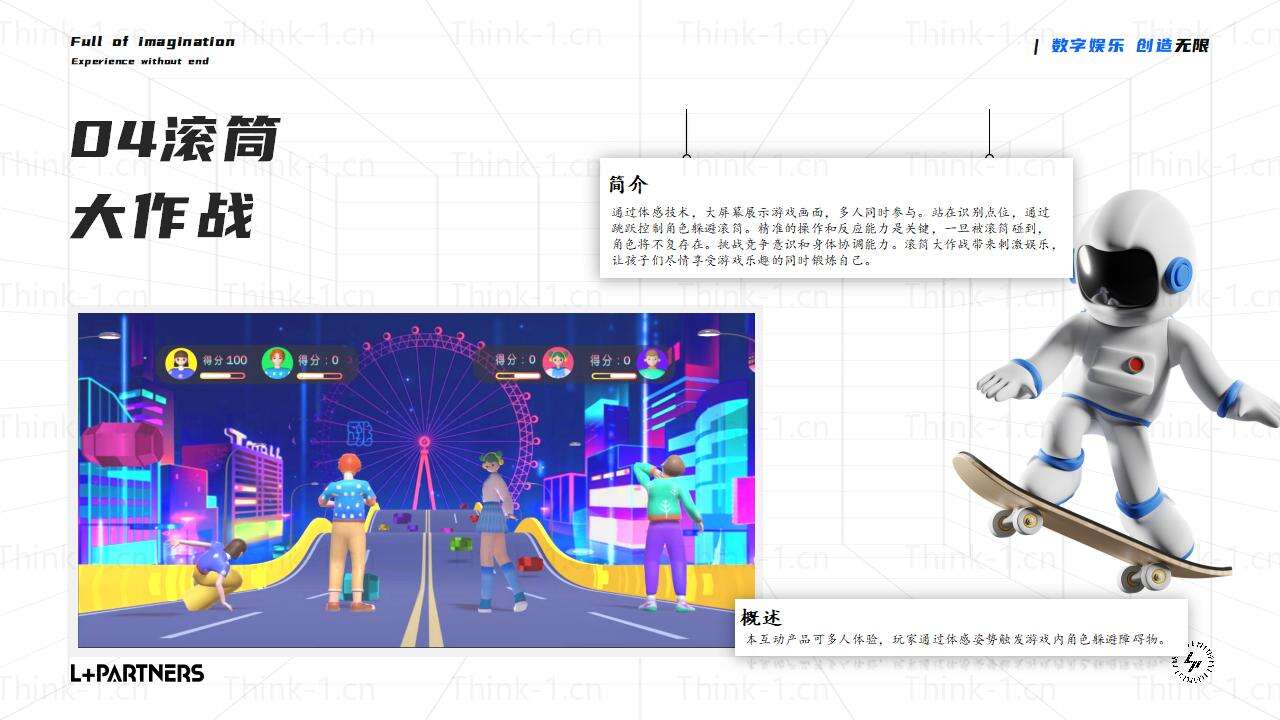Click the L+PARTNERS logo
Screen dimensions: 1280x720
137,673
